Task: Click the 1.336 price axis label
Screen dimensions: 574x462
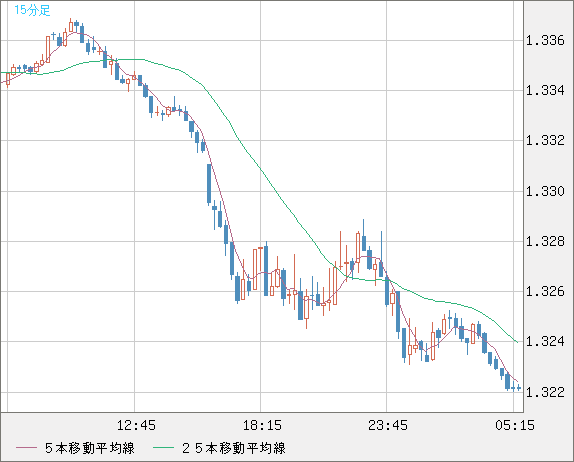Action: pyautogui.click(x=545, y=40)
